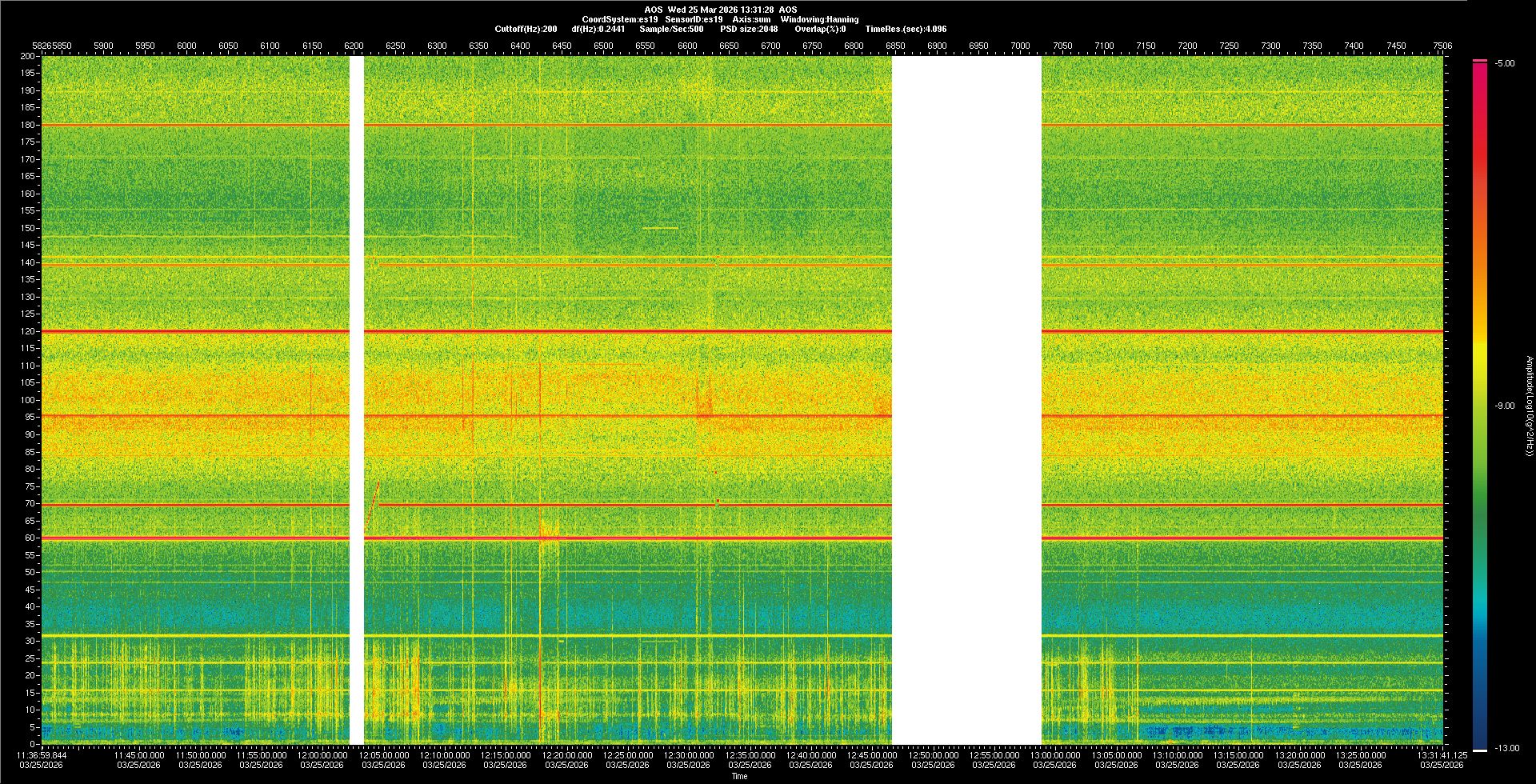The width and height of the screenshot is (1536, 784).
Task: Click the 12:20:00.000 time axis label
Action: click(566, 755)
